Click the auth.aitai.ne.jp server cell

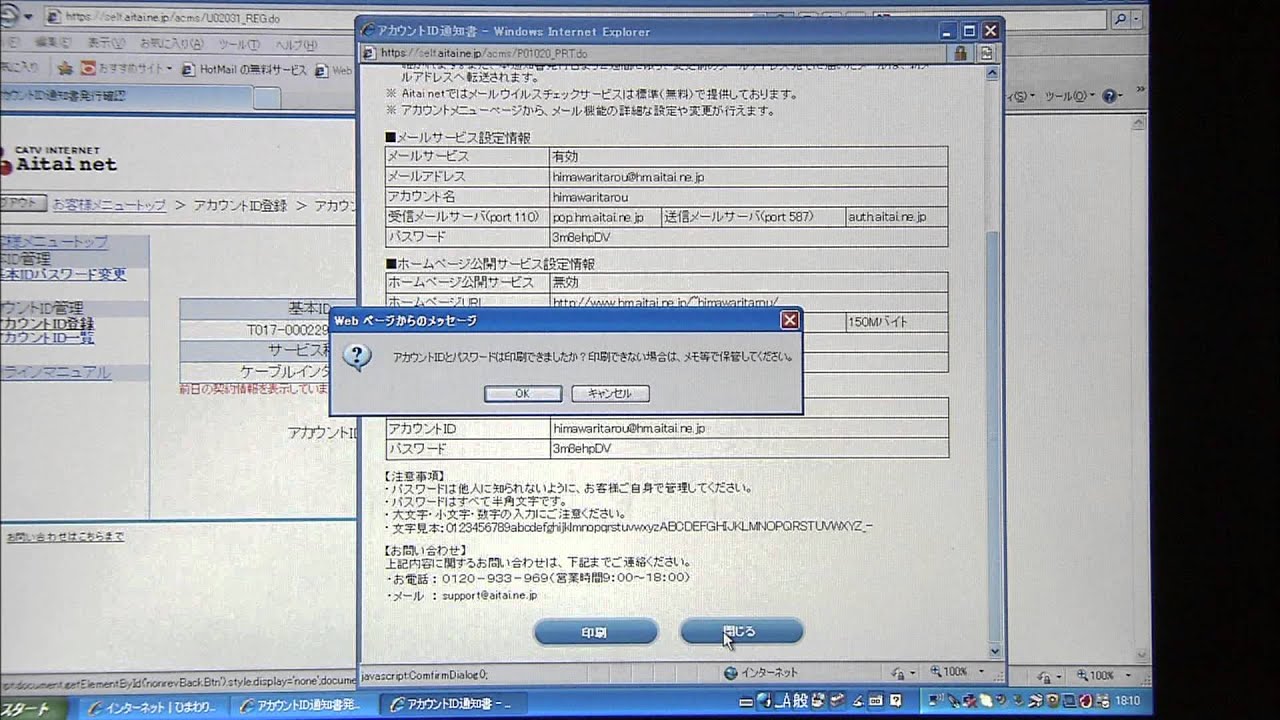896,216
